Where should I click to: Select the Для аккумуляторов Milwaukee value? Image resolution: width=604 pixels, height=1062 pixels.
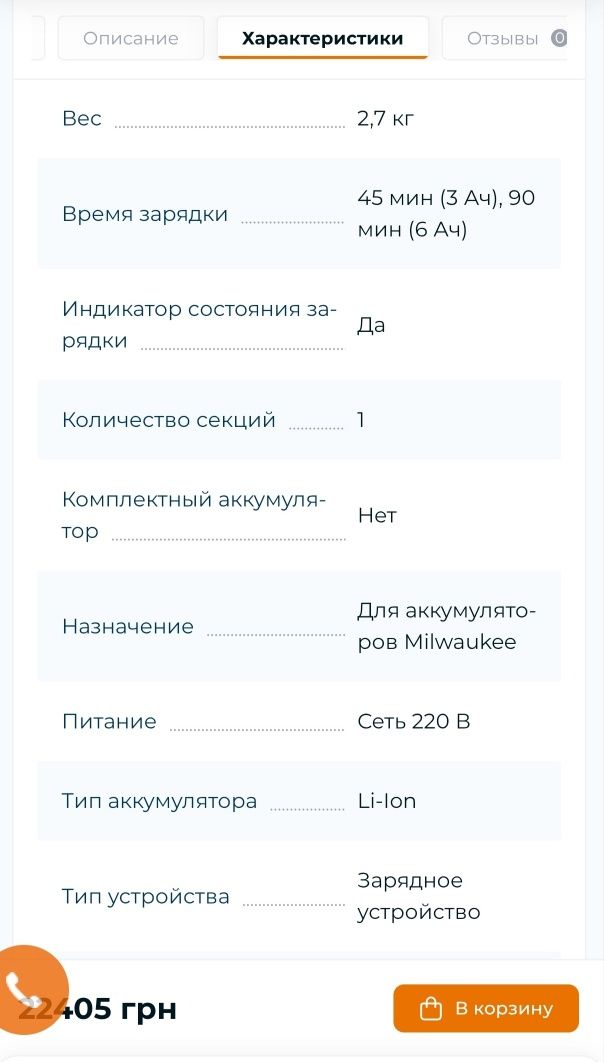pyautogui.click(x=447, y=626)
